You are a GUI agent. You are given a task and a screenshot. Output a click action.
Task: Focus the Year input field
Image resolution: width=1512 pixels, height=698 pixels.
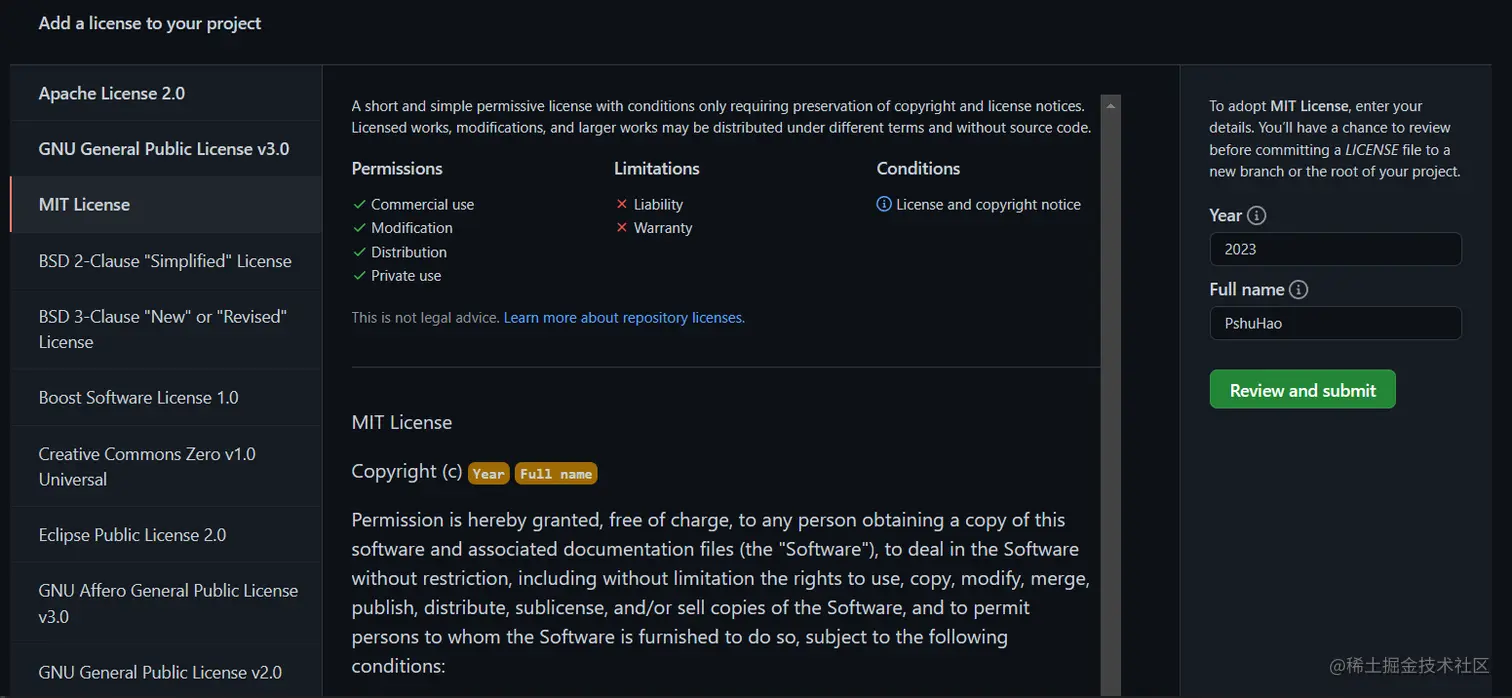pos(1334,249)
